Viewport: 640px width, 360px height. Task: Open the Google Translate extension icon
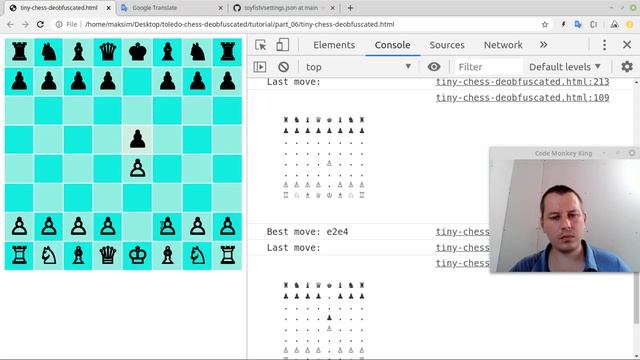(x=578, y=24)
